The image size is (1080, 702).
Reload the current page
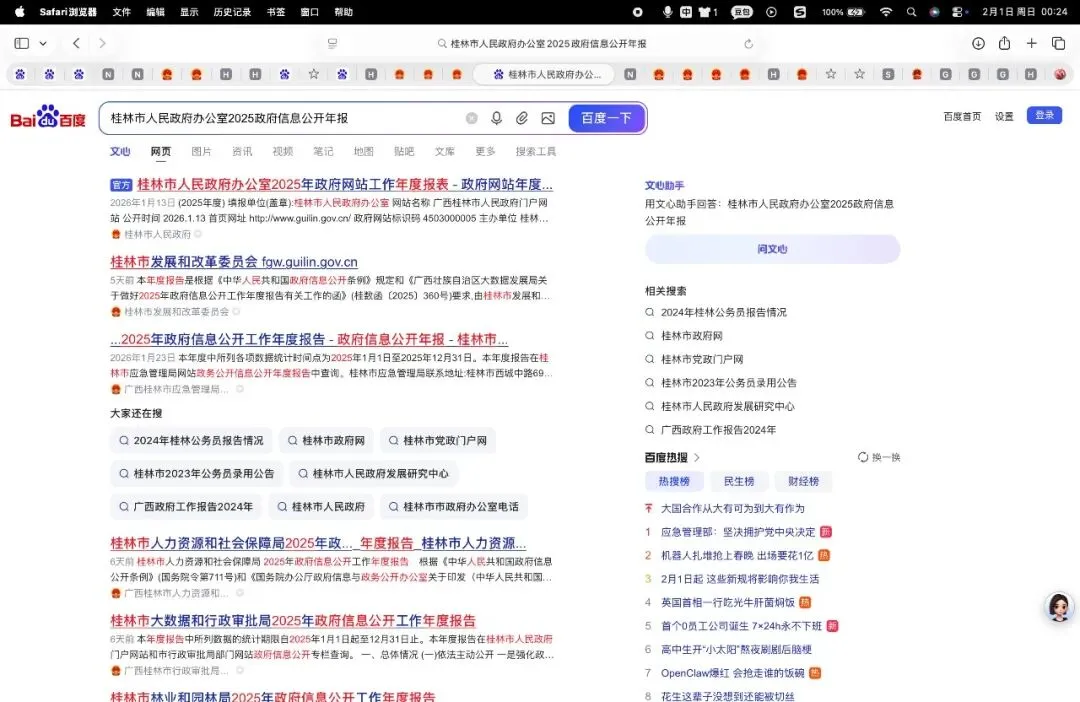[749, 44]
